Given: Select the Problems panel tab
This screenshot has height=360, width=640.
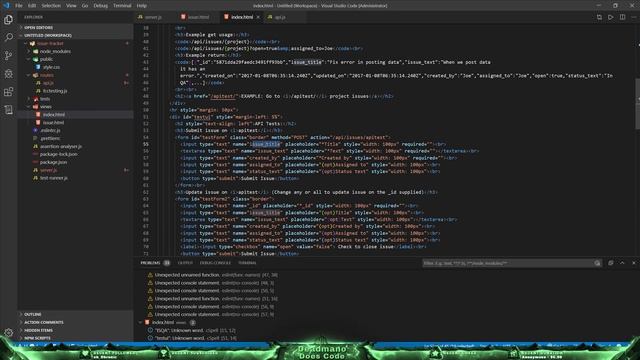Looking at the screenshot, I should coord(150,263).
